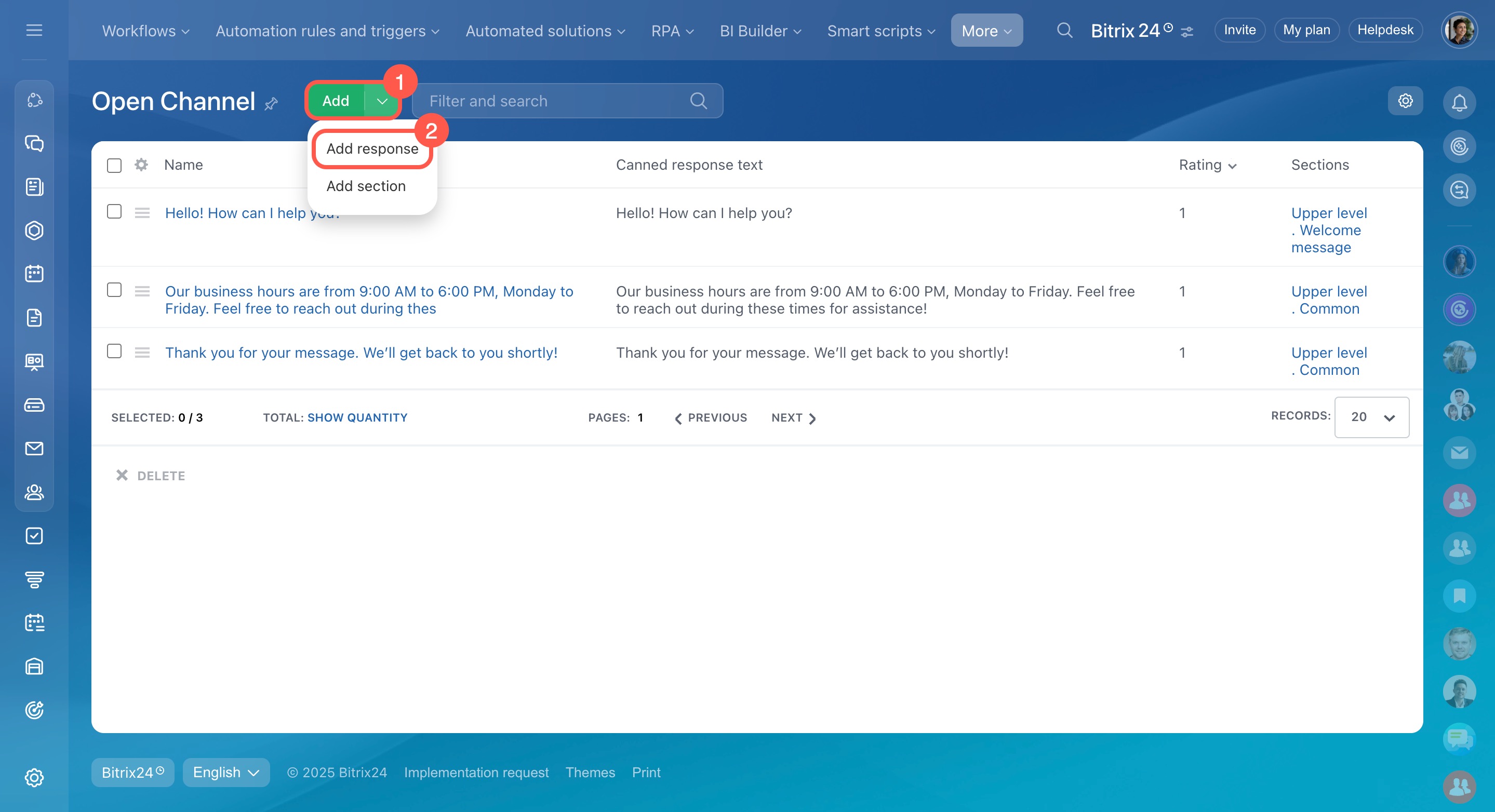Open the English language selector
Viewport: 1495px width, 812px height.
point(226,772)
